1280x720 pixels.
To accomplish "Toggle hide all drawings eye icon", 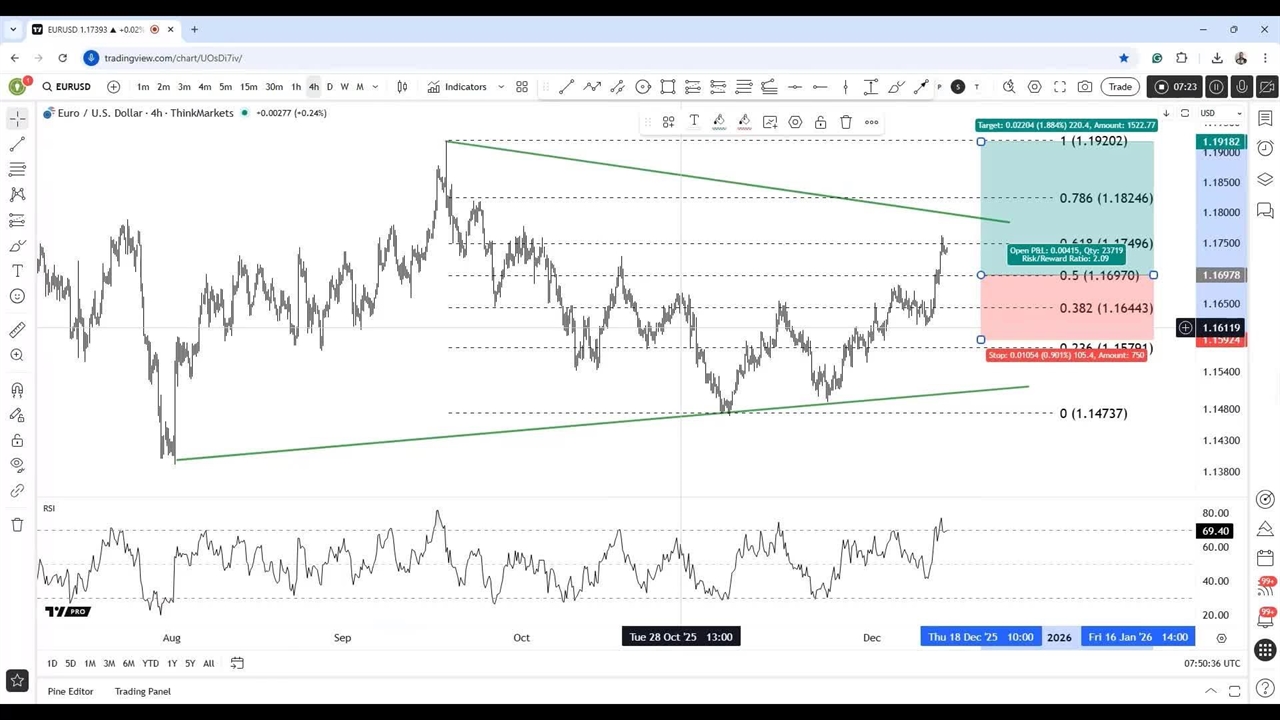I will coord(17,464).
